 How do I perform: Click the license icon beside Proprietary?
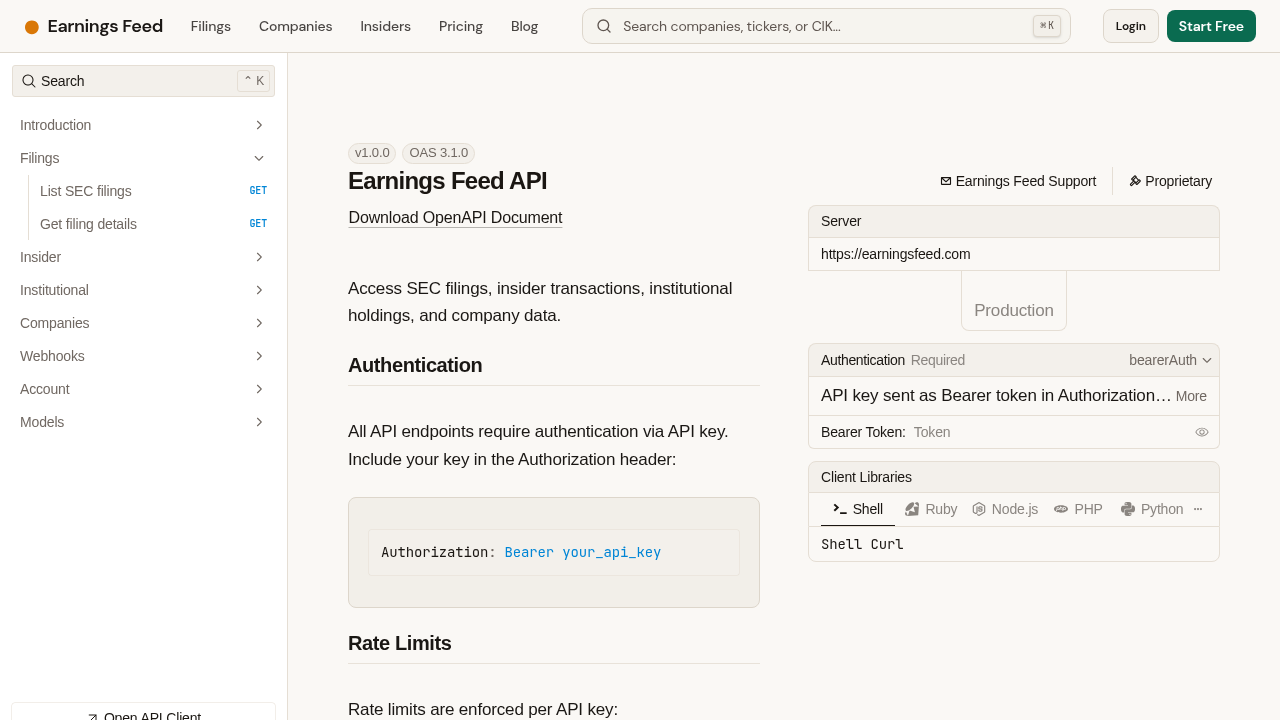coord(1135,181)
